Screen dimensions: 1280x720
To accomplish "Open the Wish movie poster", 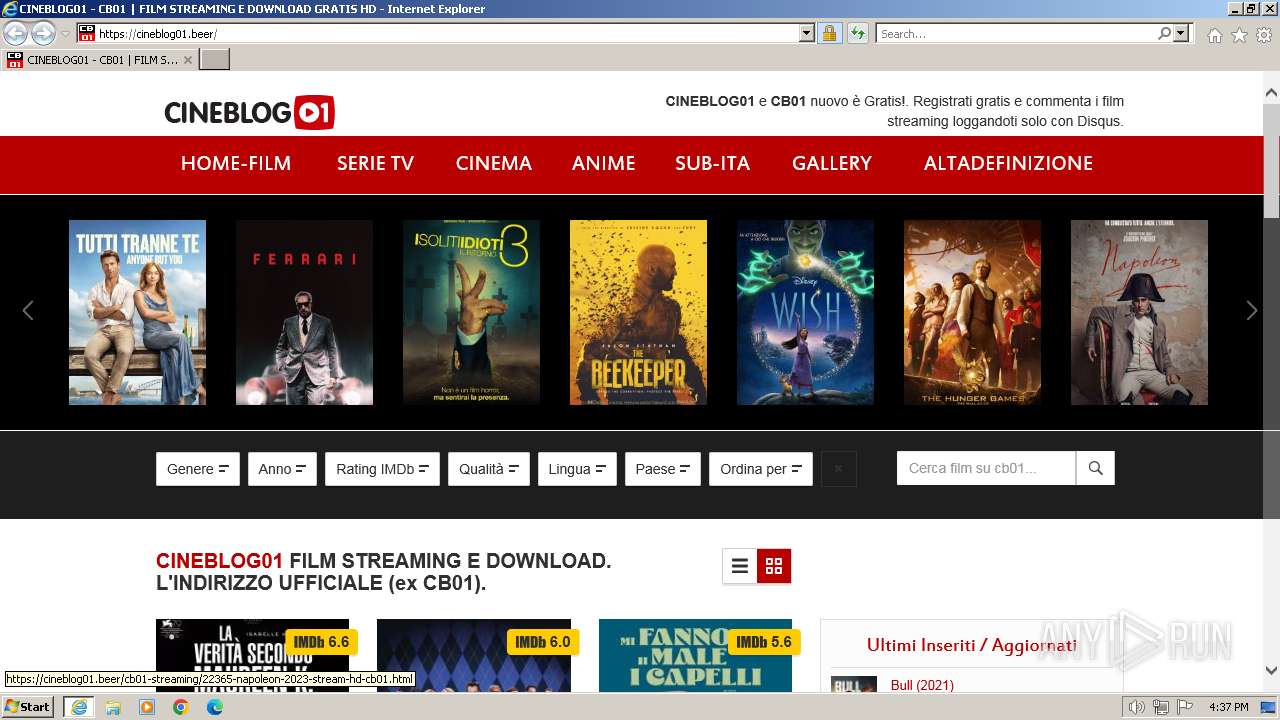I will pos(805,312).
